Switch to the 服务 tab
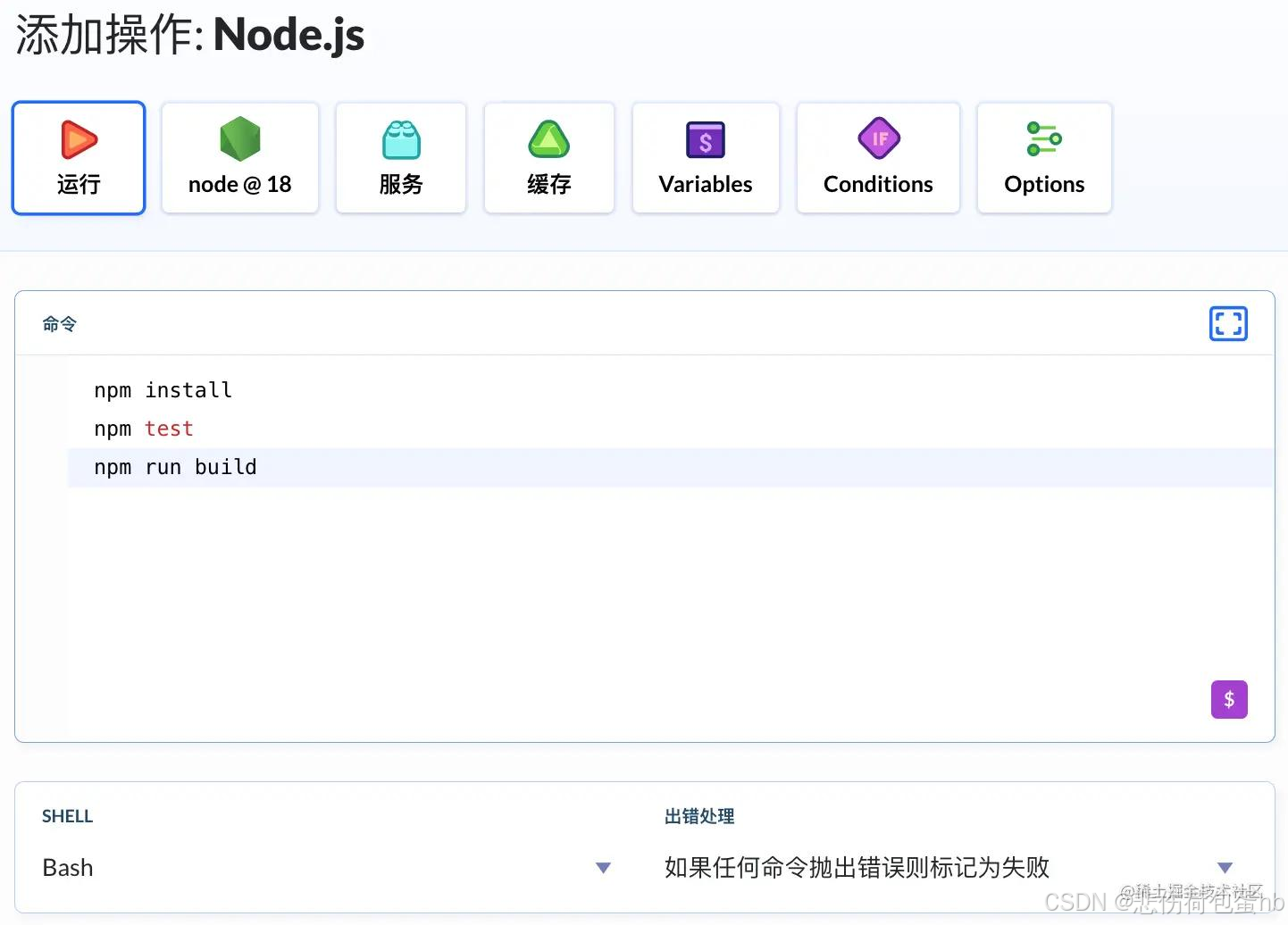 (401, 158)
